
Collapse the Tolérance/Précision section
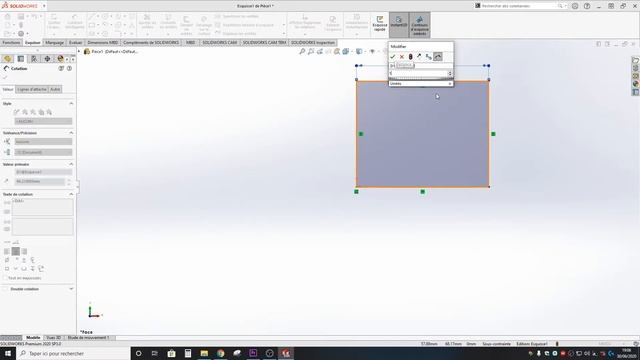tap(71, 133)
